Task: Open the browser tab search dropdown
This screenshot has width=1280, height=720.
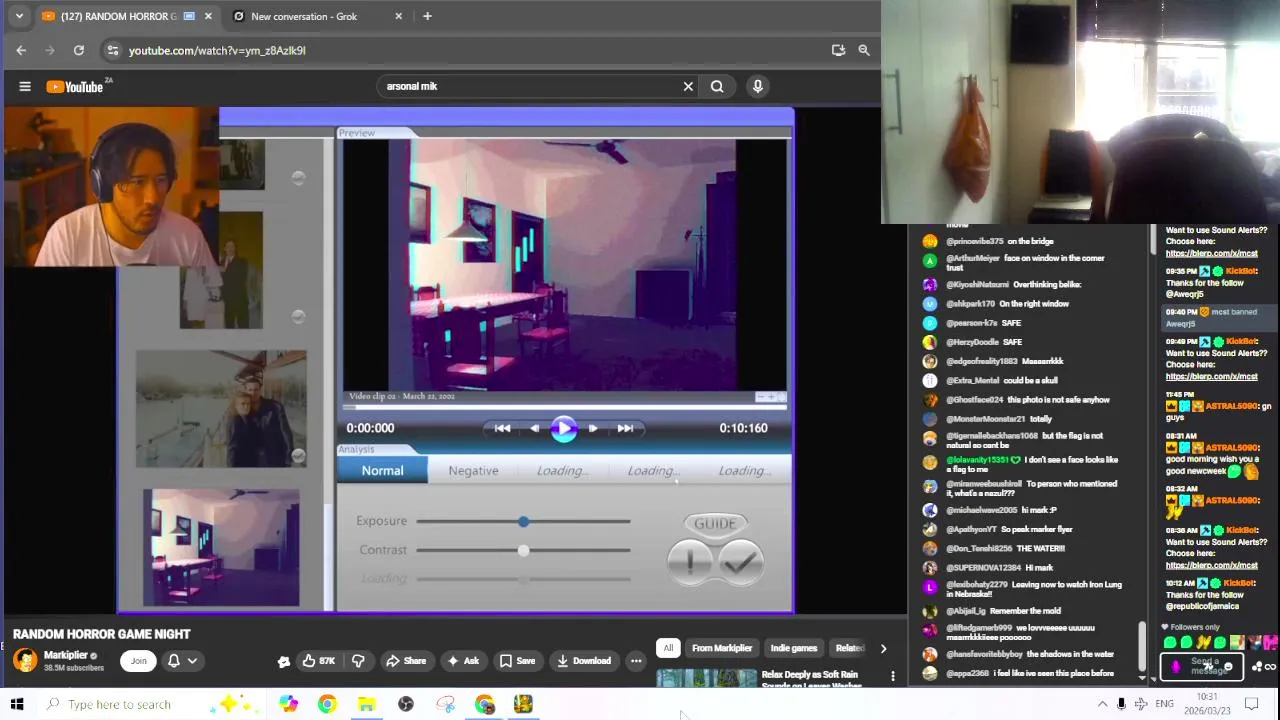Action: pos(19,16)
